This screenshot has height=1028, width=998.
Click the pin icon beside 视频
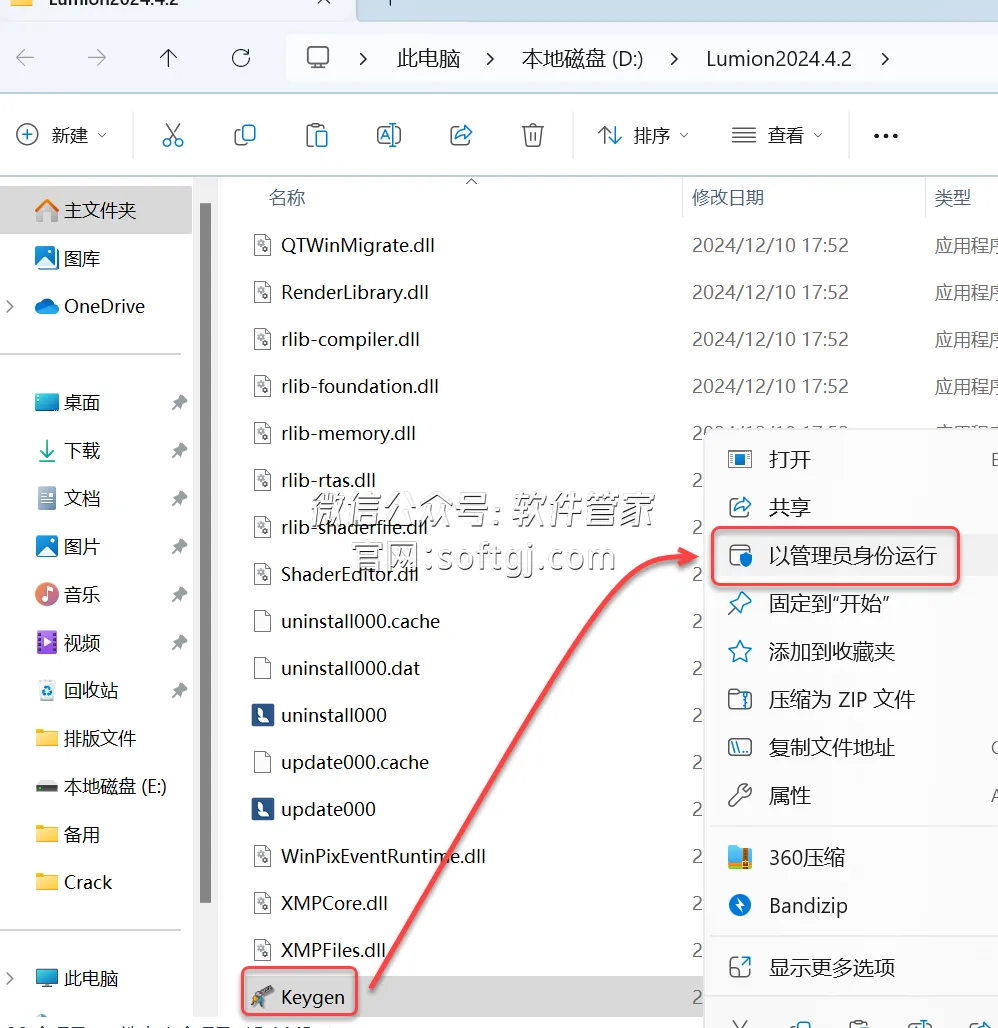(179, 642)
